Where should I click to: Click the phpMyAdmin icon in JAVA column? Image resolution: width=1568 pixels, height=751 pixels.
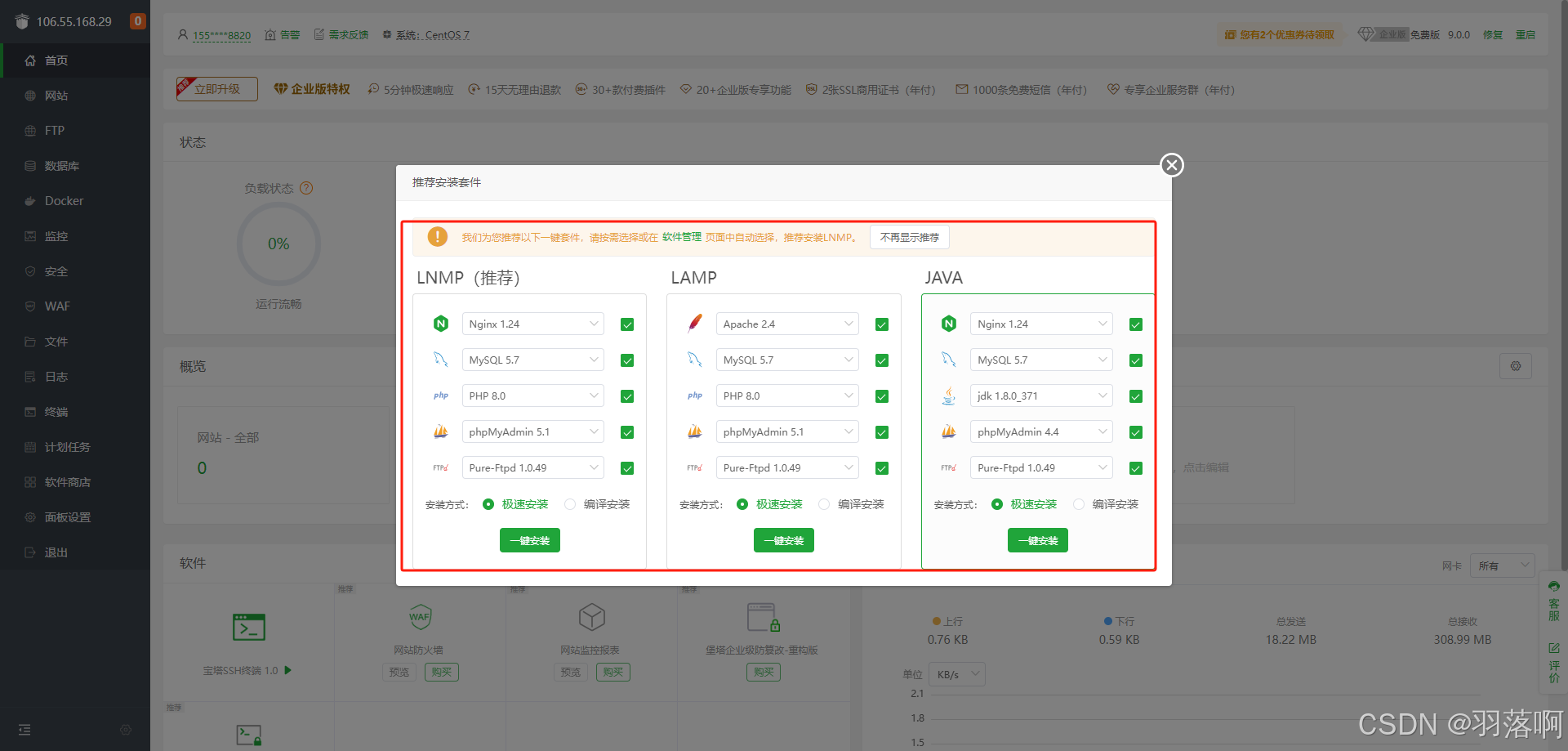click(949, 431)
